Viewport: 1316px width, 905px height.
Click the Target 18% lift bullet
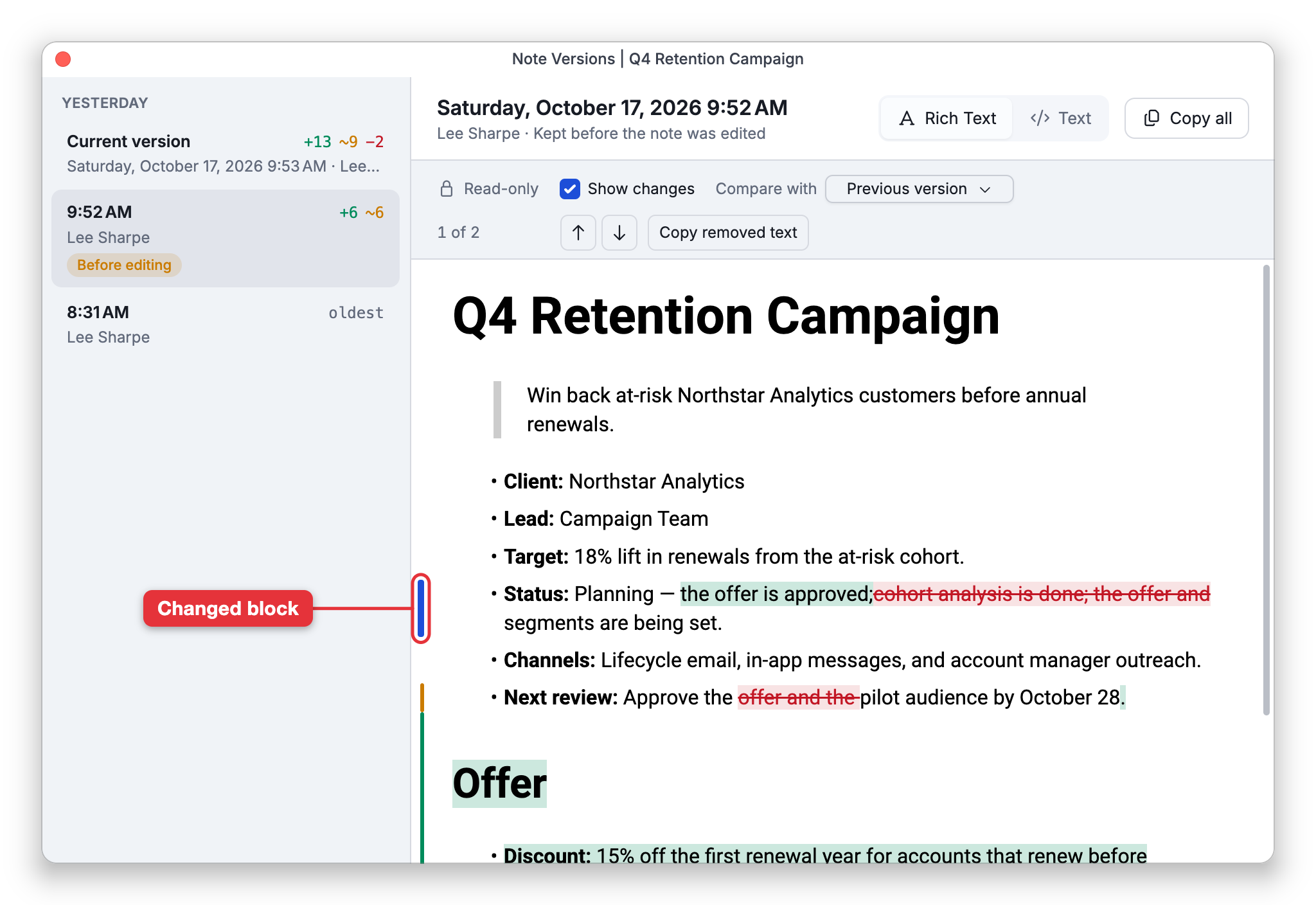coord(733,557)
